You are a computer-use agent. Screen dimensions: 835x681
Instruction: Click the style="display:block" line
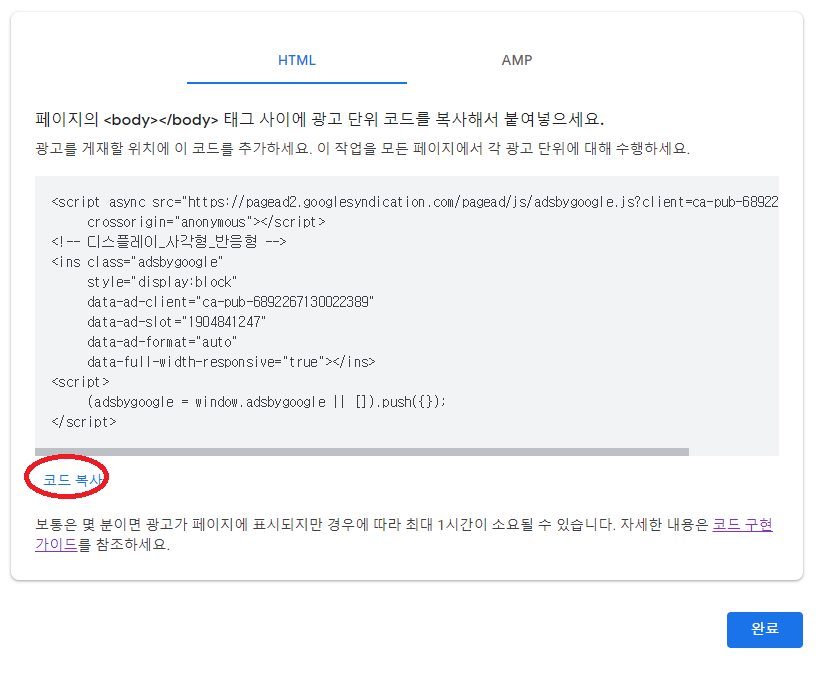point(162,282)
